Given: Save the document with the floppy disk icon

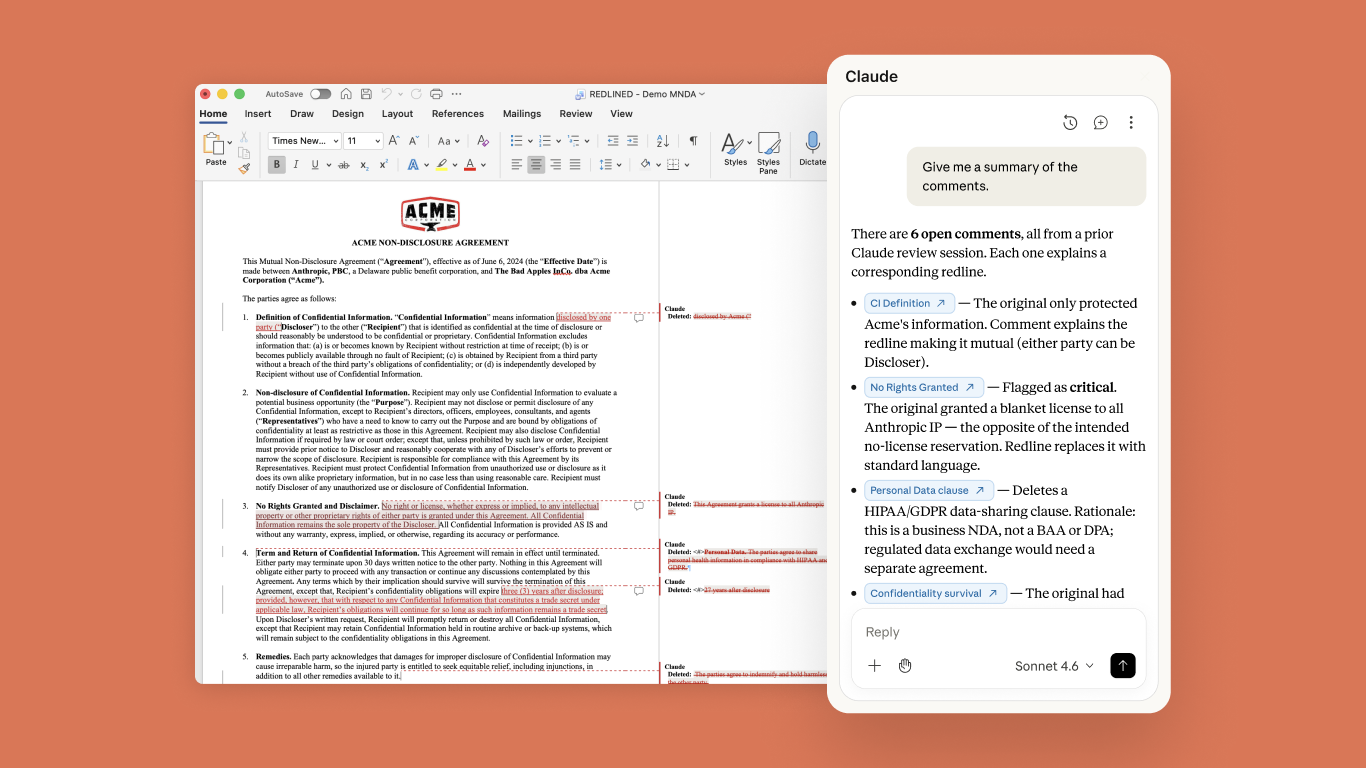Looking at the screenshot, I should click(x=367, y=94).
